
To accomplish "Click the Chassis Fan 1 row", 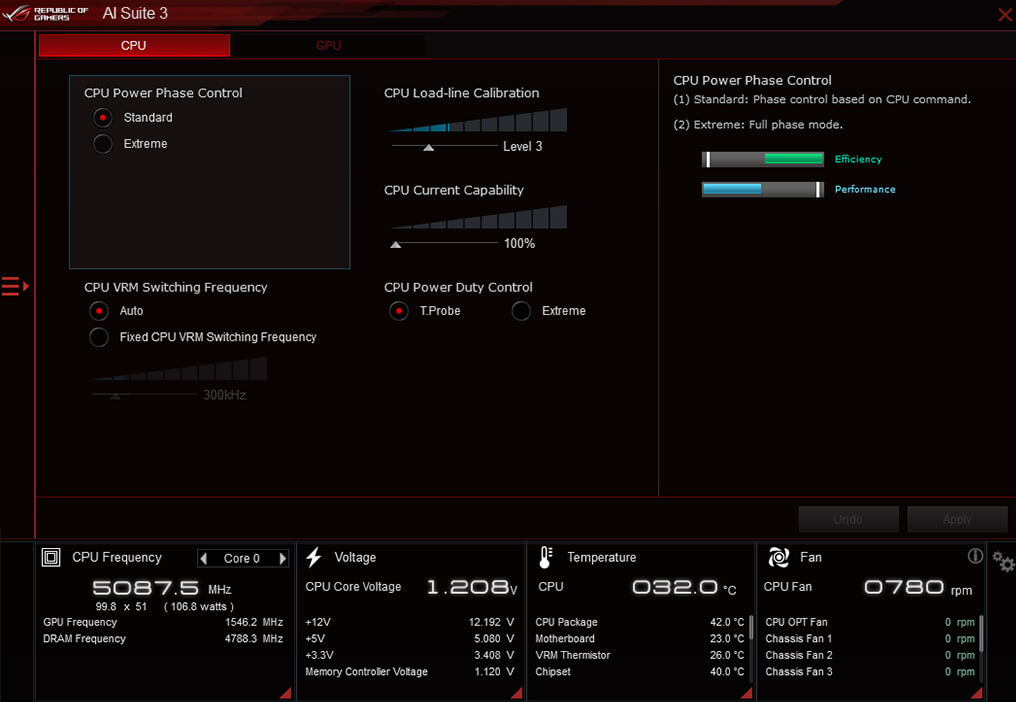I will point(870,638).
